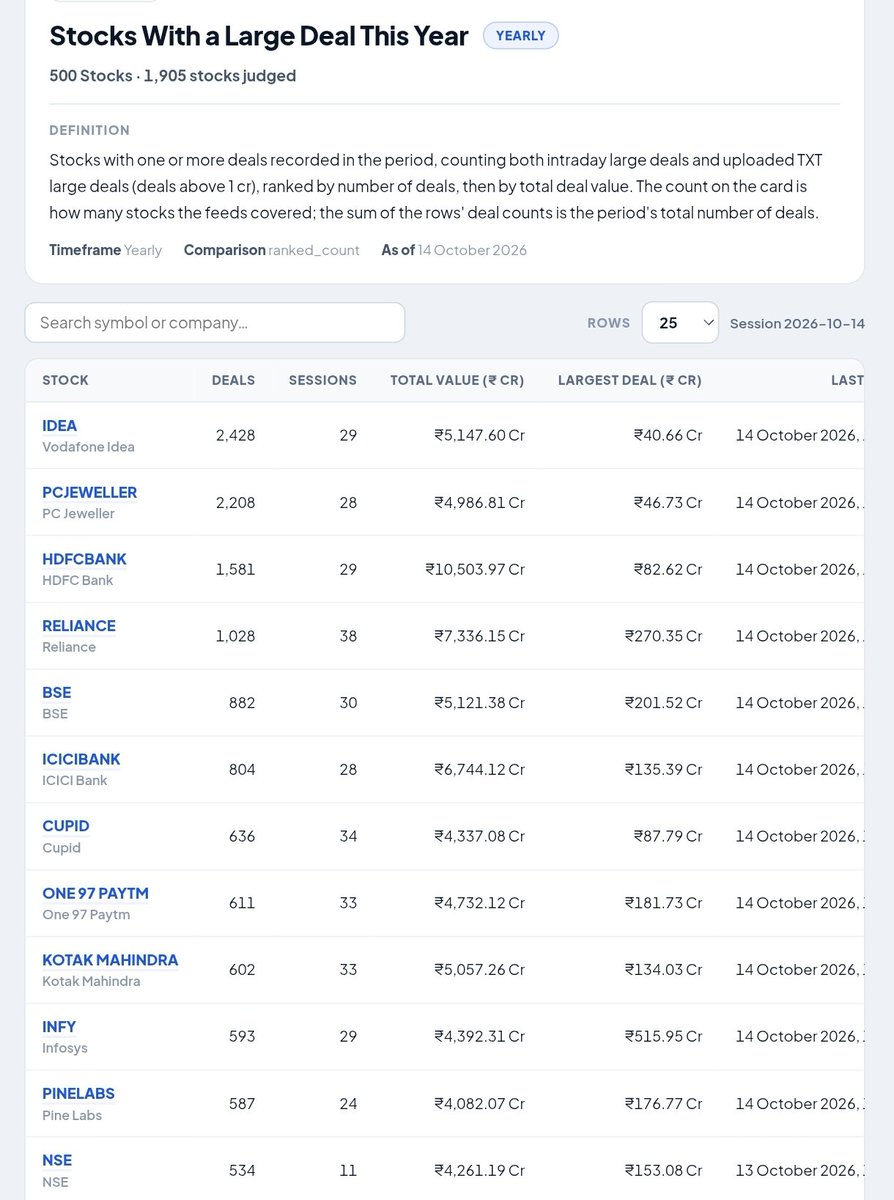Select total value ₹7,336.15 Cr
This screenshot has height=1200, width=894.
(479, 636)
